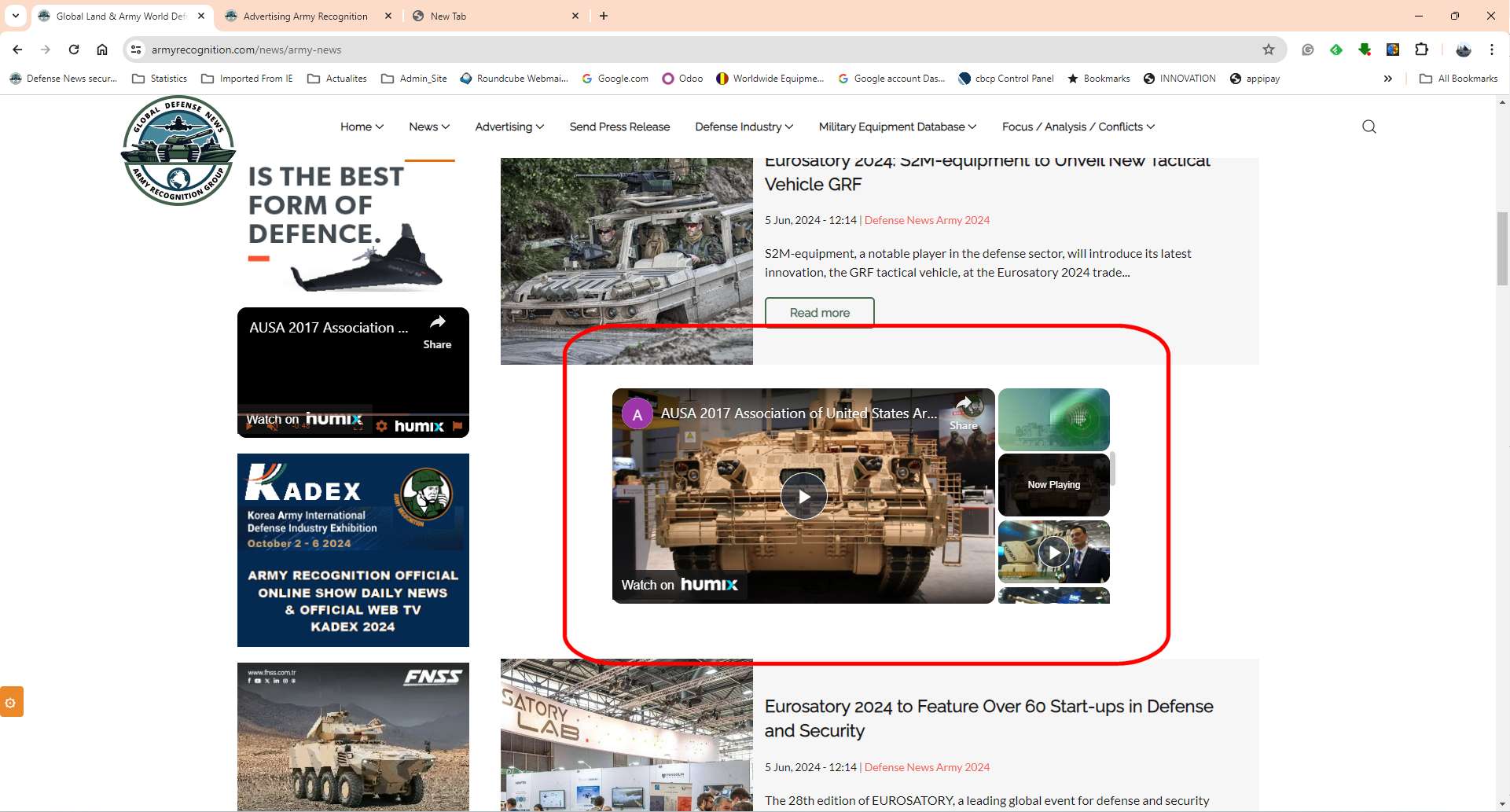Click the Read more button
Image resolution: width=1510 pixels, height=812 pixels.
[819, 312]
